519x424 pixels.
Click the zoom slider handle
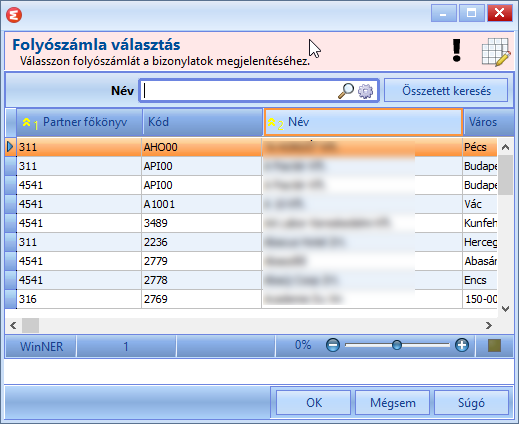397,345
